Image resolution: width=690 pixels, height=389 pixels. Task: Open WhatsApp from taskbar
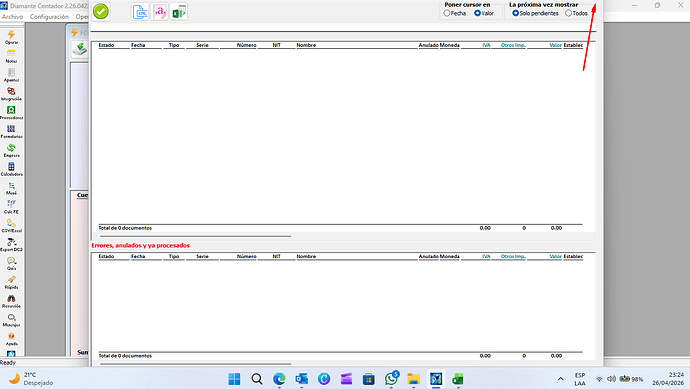391,379
